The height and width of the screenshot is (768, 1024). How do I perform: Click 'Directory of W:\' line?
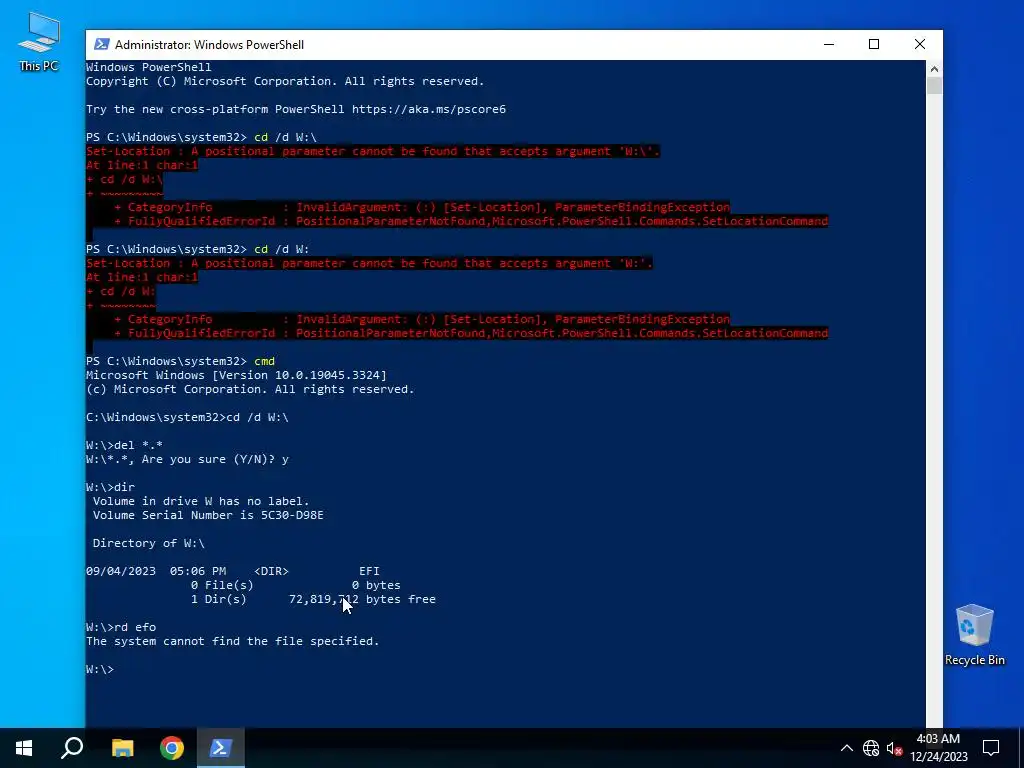pos(149,543)
